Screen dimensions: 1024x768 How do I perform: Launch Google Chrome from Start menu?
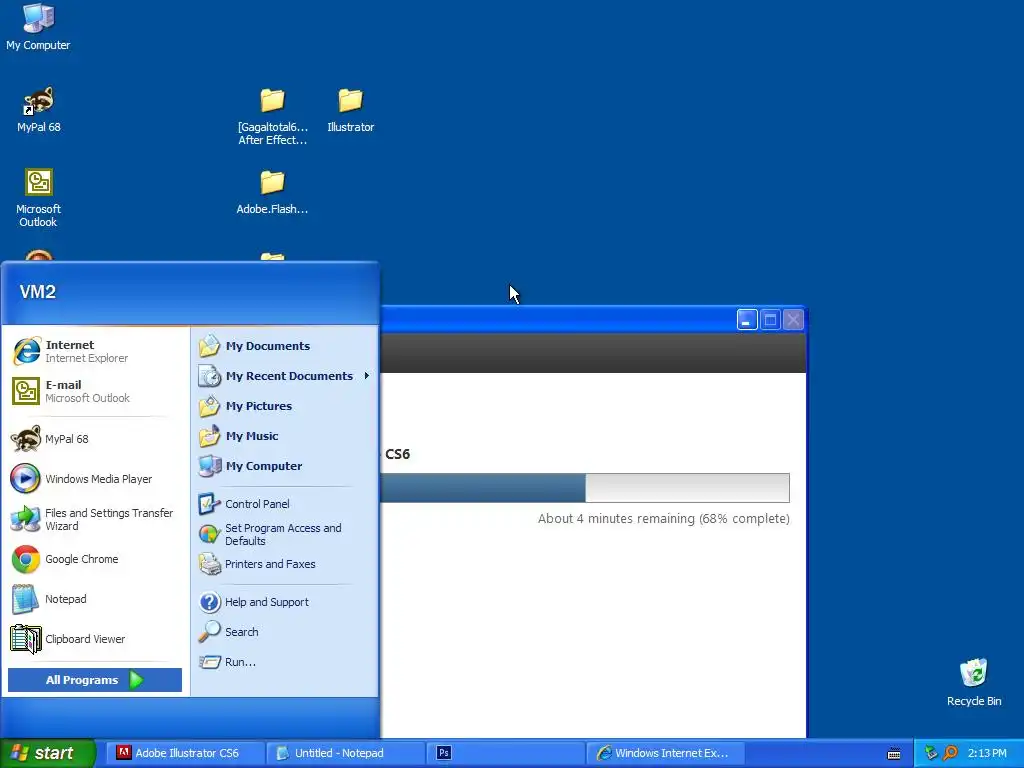click(x=95, y=559)
